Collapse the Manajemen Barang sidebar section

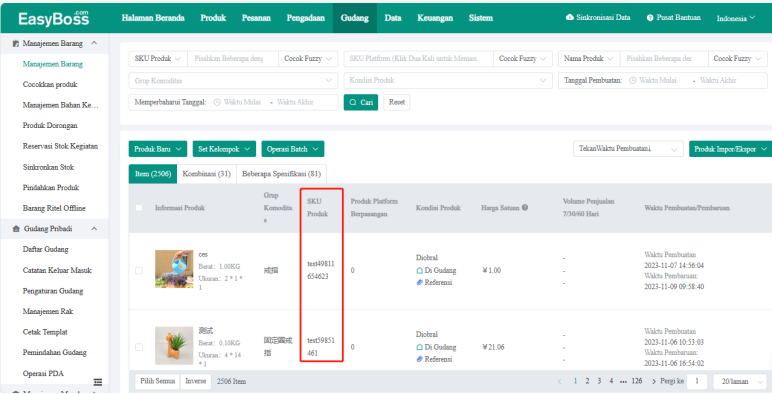[94, 43]
